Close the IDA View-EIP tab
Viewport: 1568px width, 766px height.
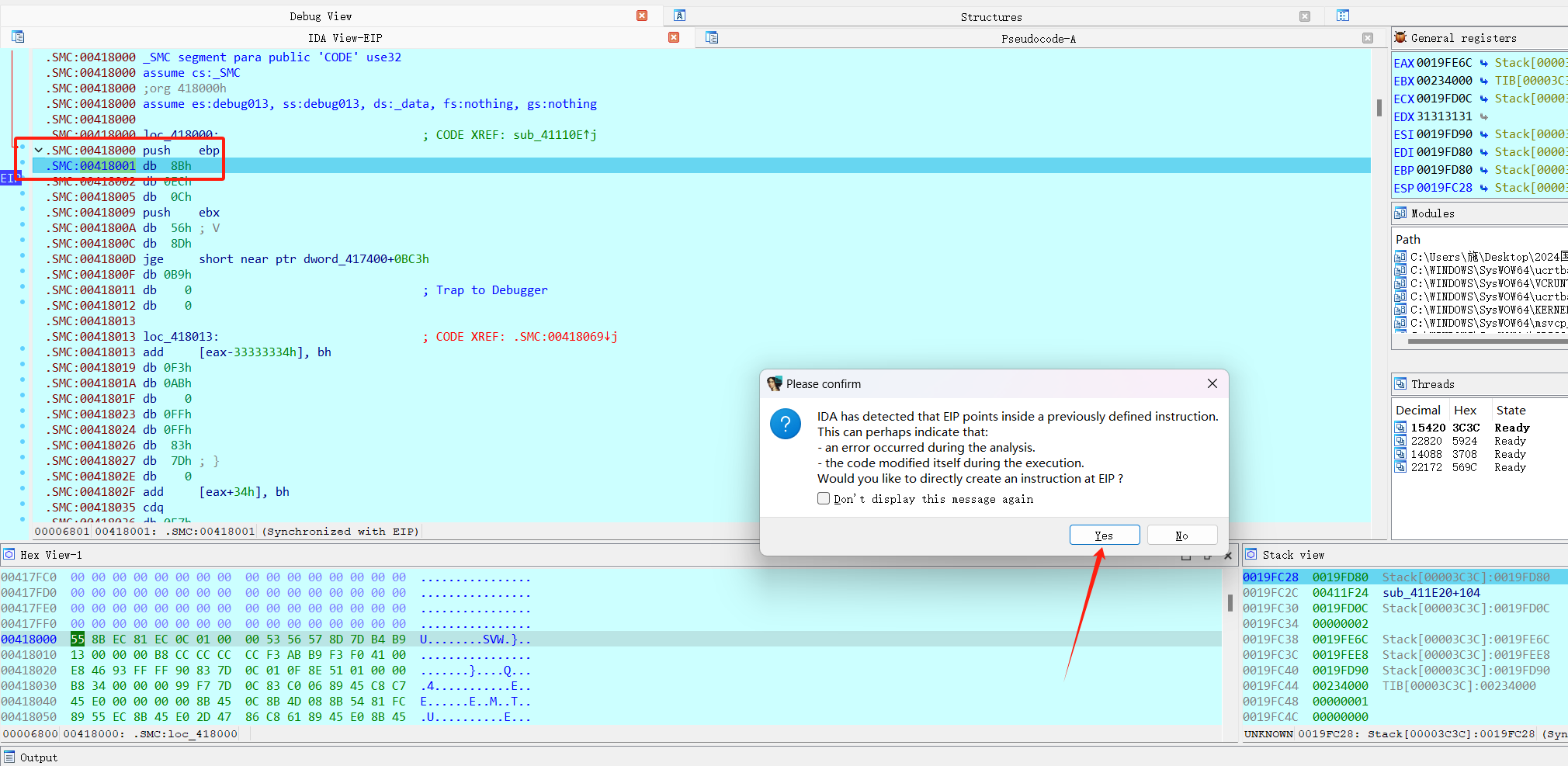pyautogui.click(x=674, y=37)
